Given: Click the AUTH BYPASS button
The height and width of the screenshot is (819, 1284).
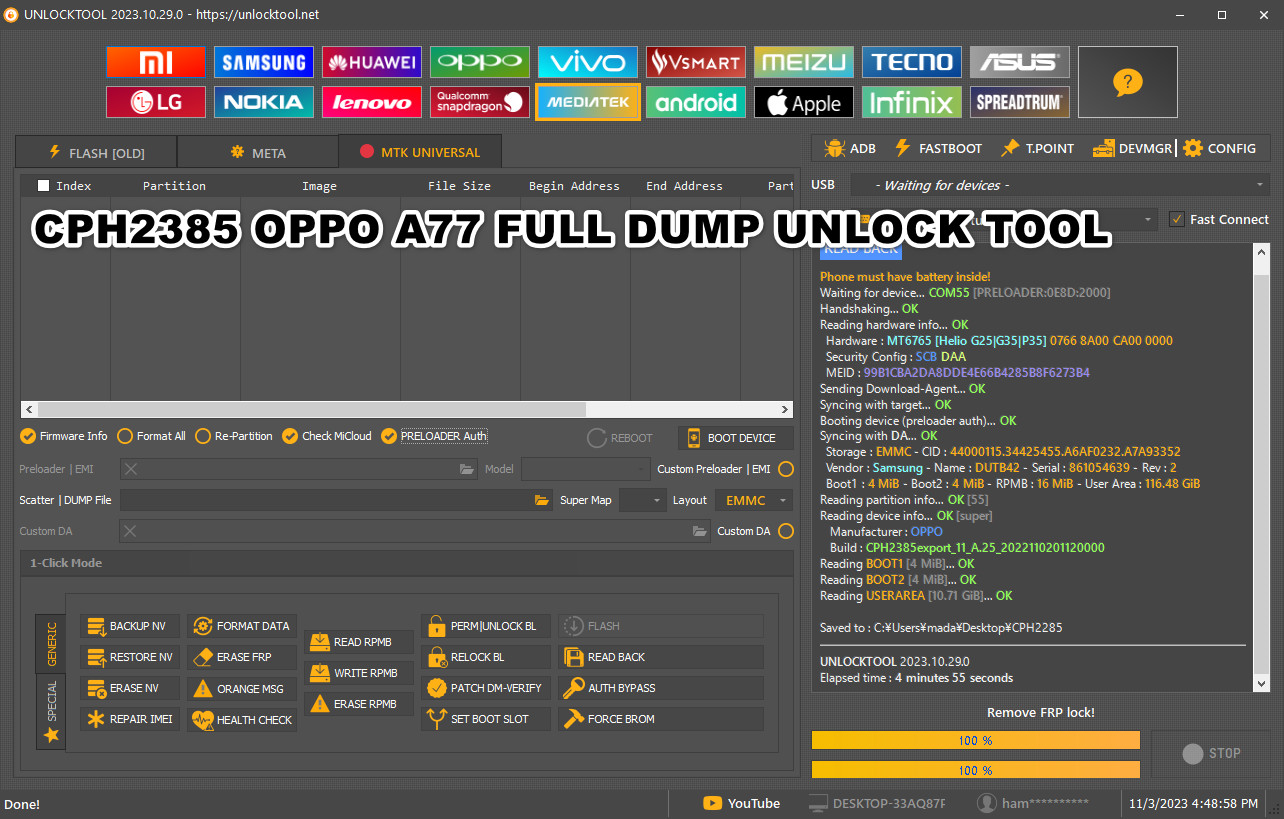Looking at the screenshot, I should coord(661,688).
